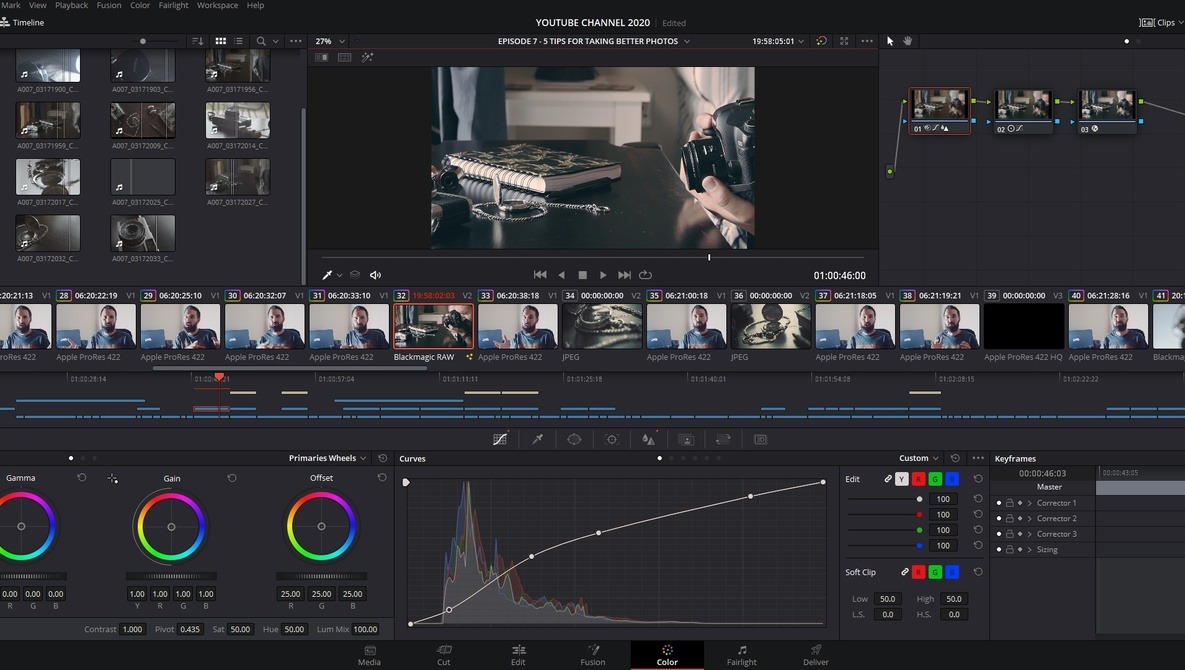Toggle the red channel in Edit curves
This screenshot has height=670, width=1185.
coord(918,479)
